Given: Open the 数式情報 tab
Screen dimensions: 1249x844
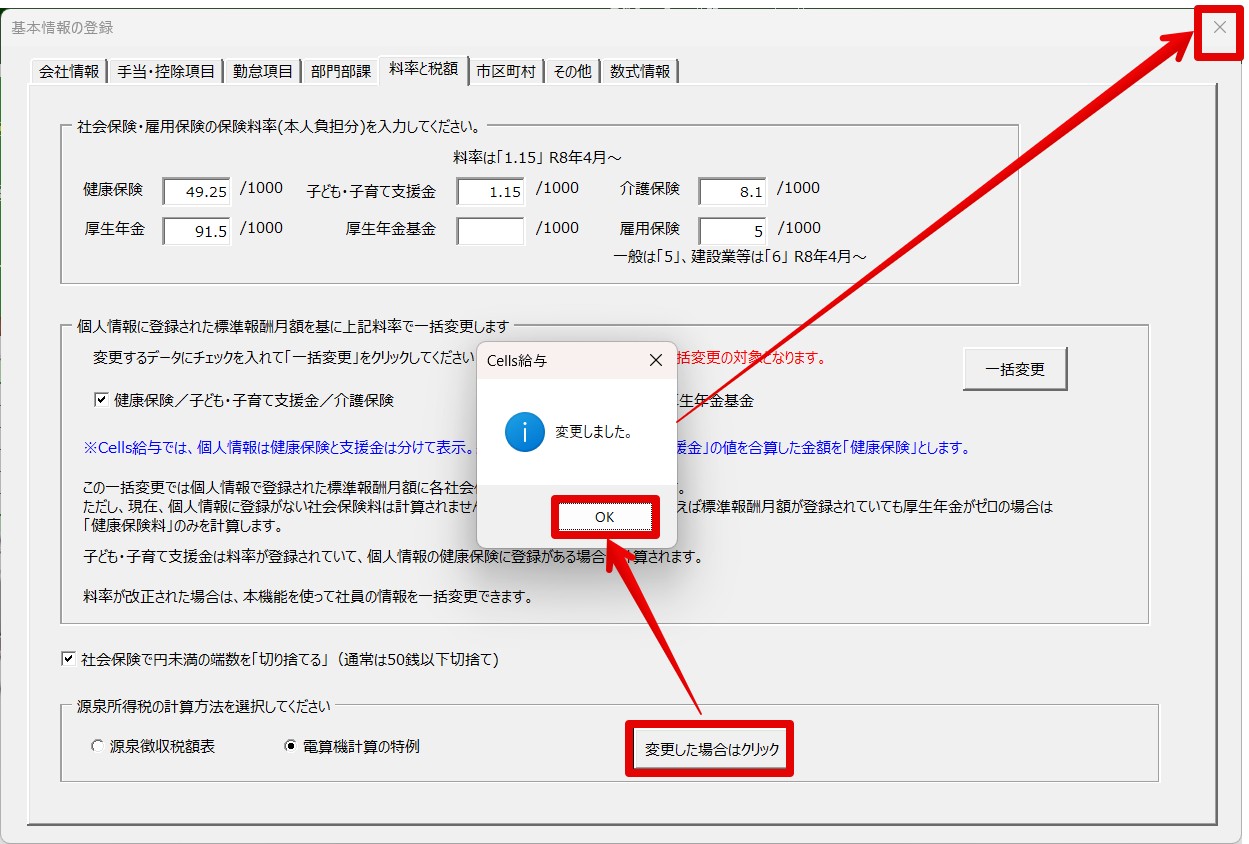Looking at the screenshot, I should (640, 71).
